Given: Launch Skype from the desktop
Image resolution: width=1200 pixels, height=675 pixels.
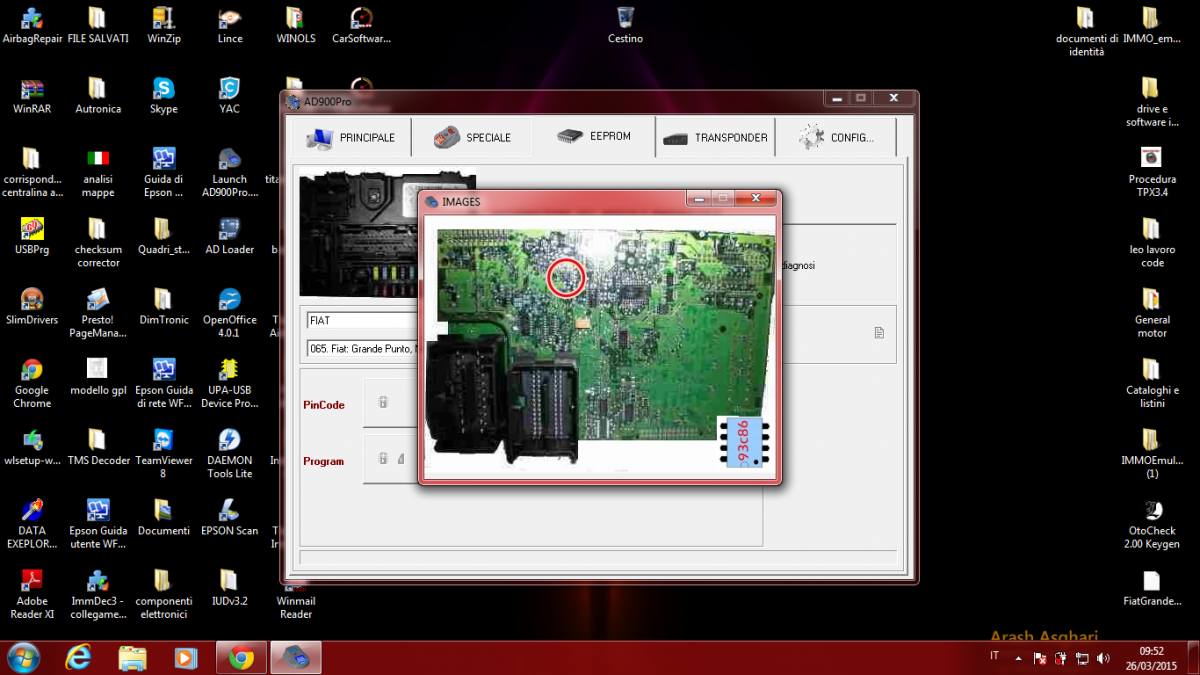Looking at the screenshot, I should tap(163, 95).
